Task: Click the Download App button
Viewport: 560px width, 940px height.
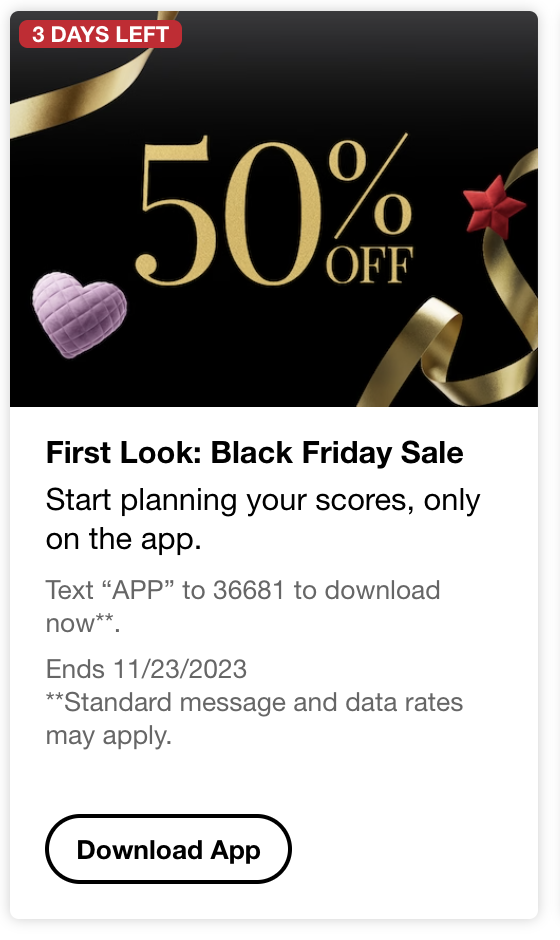Action: (168, 849)
